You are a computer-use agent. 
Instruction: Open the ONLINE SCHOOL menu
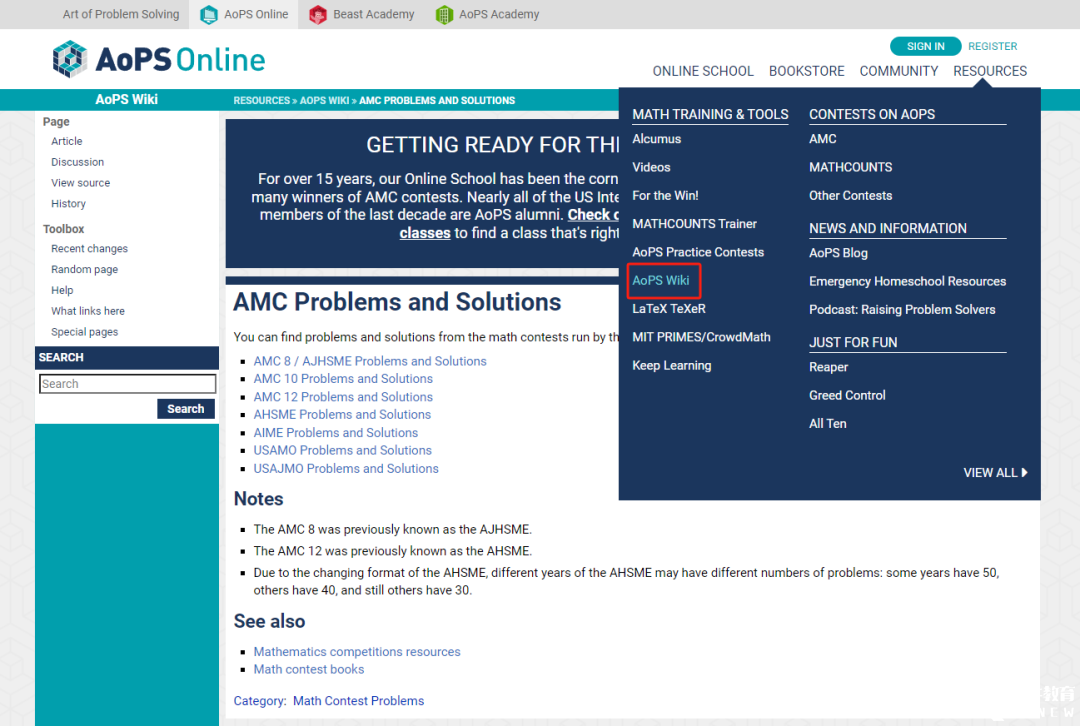tap(703, 71)
